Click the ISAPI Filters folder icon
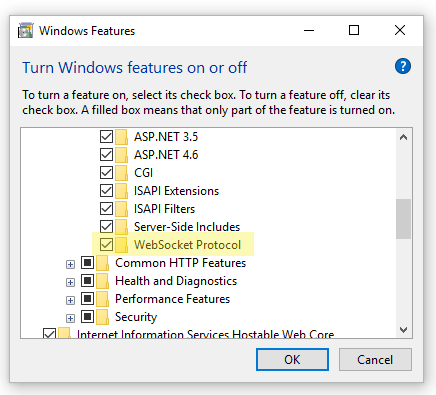 pos(122,209)
